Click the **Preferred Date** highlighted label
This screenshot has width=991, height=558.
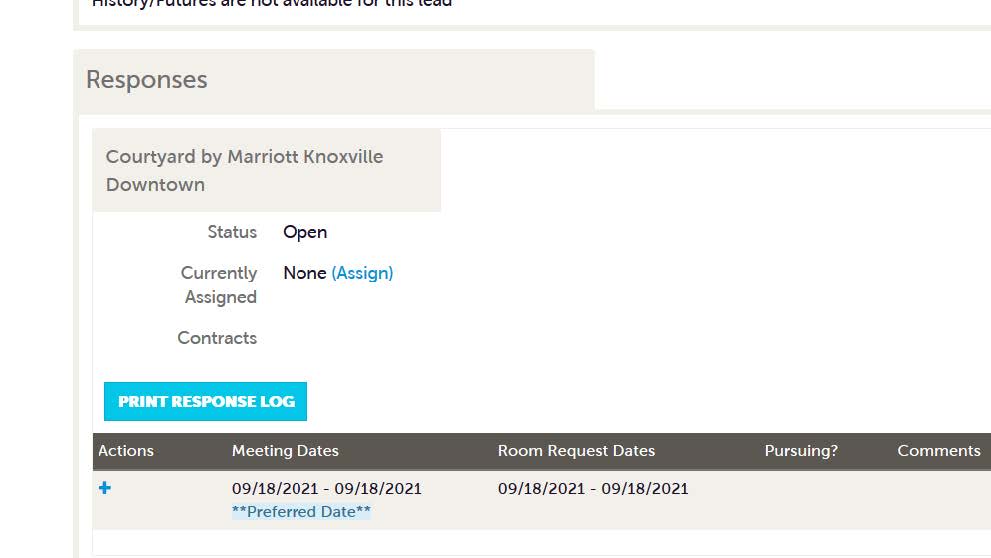click(x=301, y=511)
